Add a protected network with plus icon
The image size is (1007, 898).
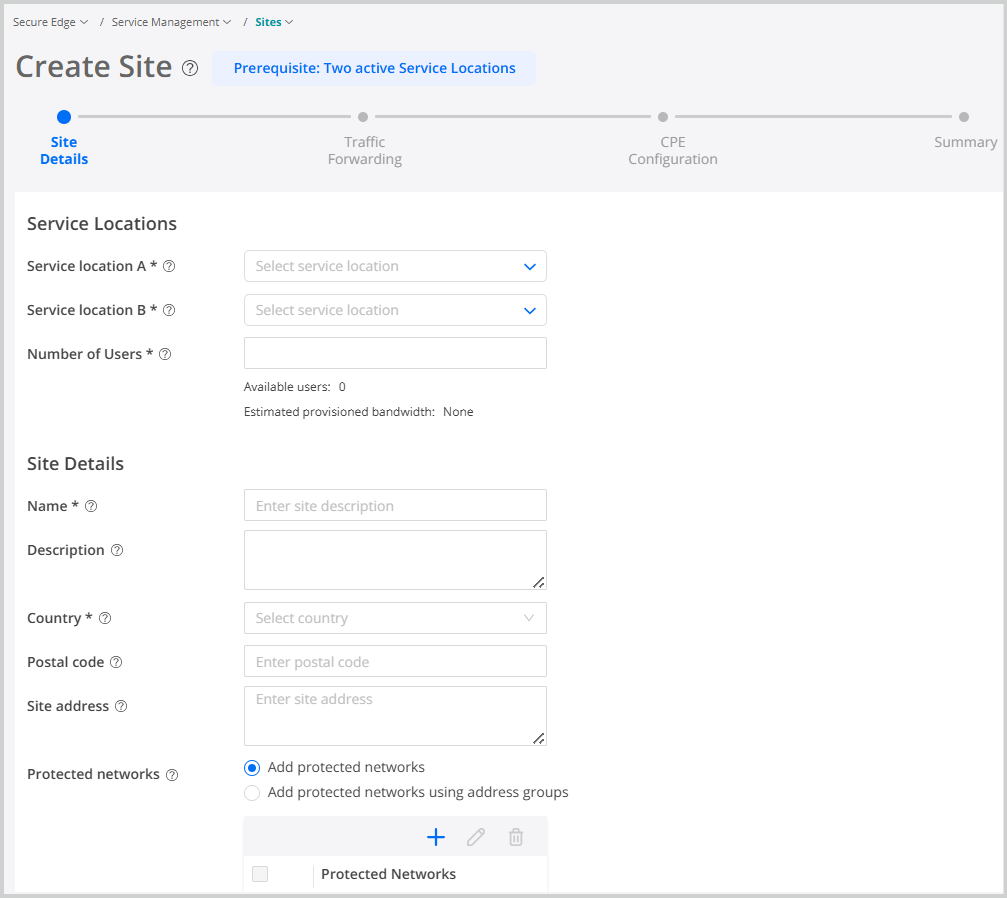point(436,837)
